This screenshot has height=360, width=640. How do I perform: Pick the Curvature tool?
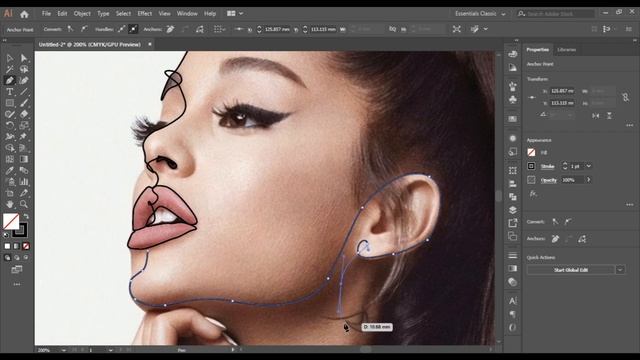click(24, 80)
